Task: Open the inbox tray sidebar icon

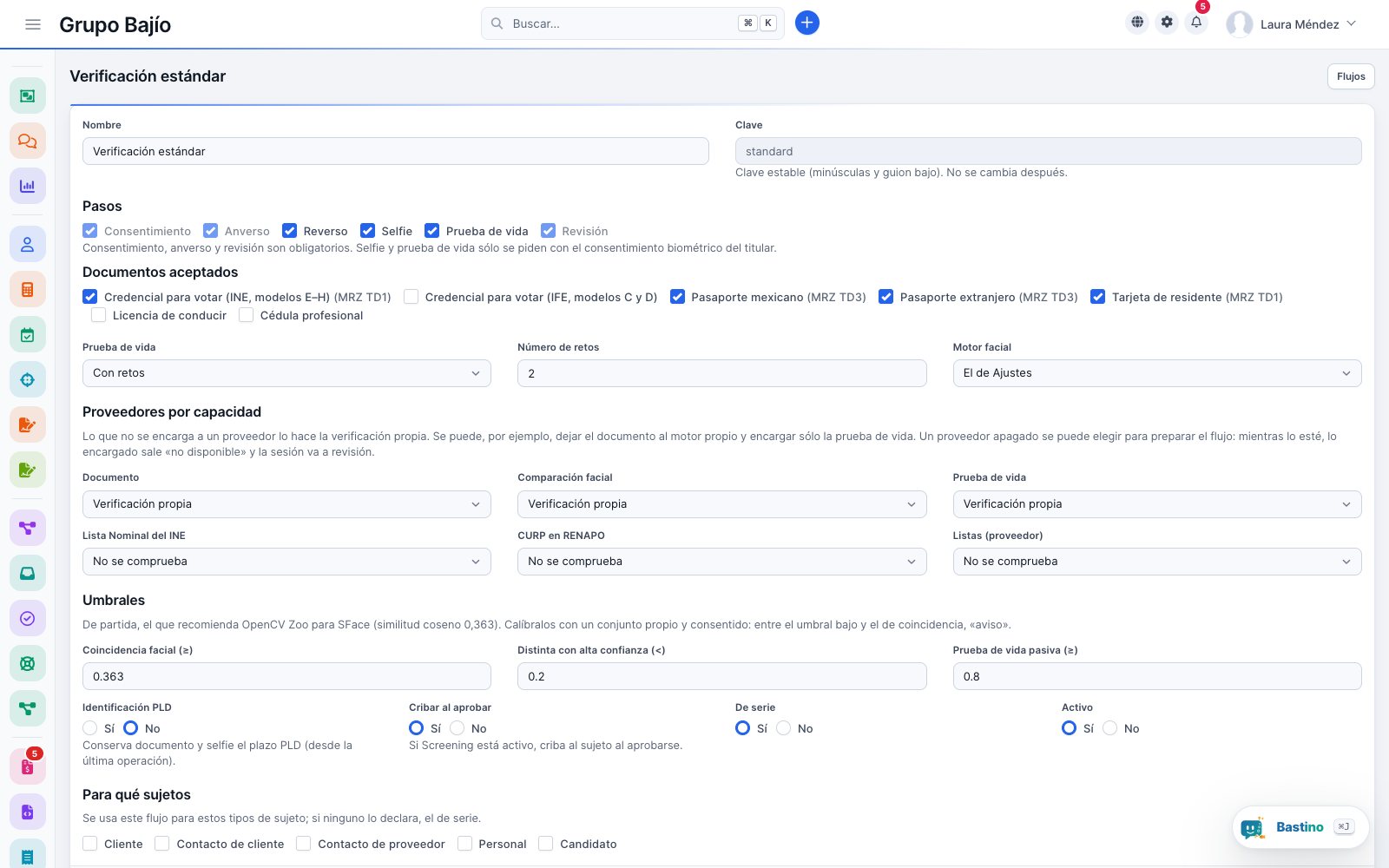Action: pyautogui.click(x=28, y=573)
